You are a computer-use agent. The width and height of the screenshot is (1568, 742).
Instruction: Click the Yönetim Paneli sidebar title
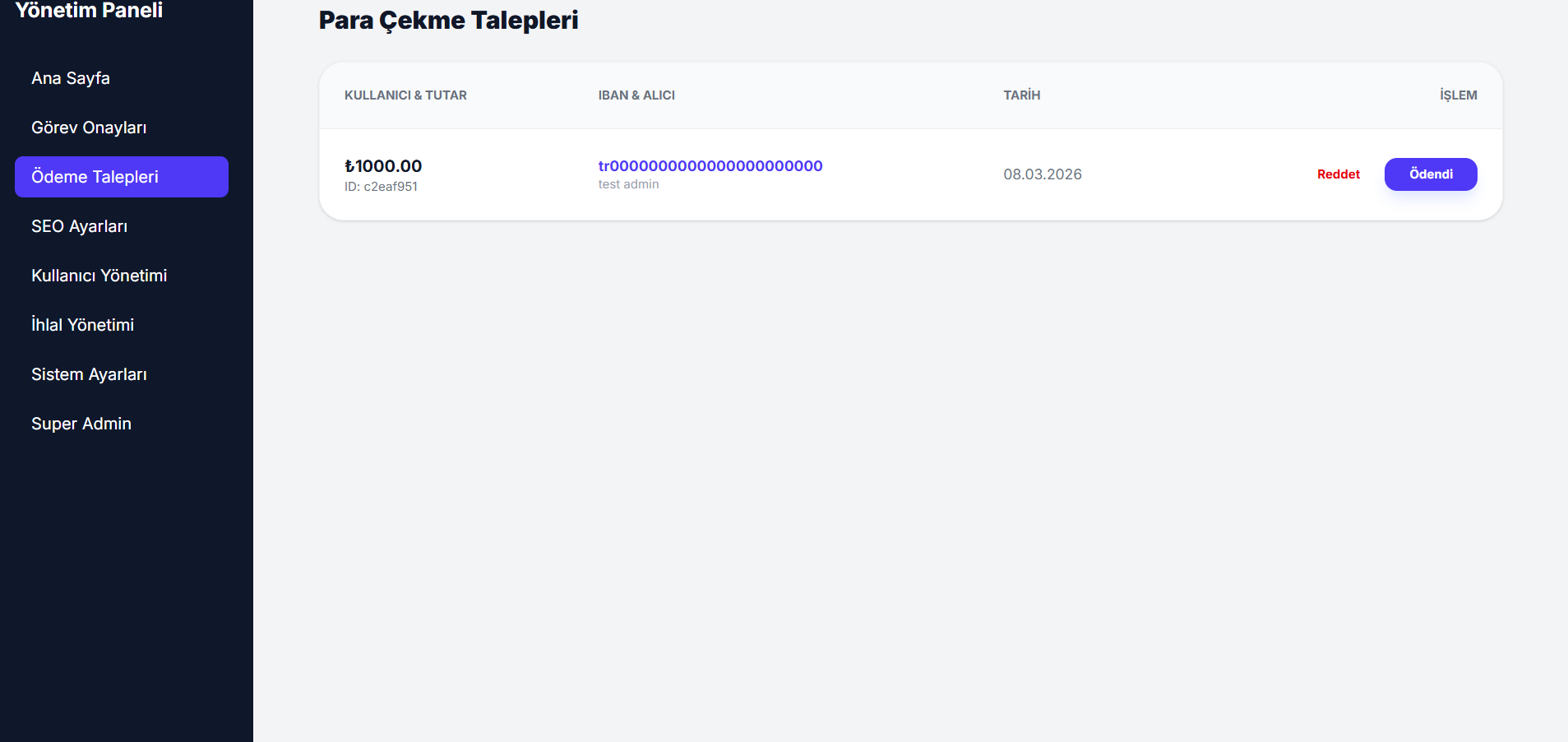89,11
